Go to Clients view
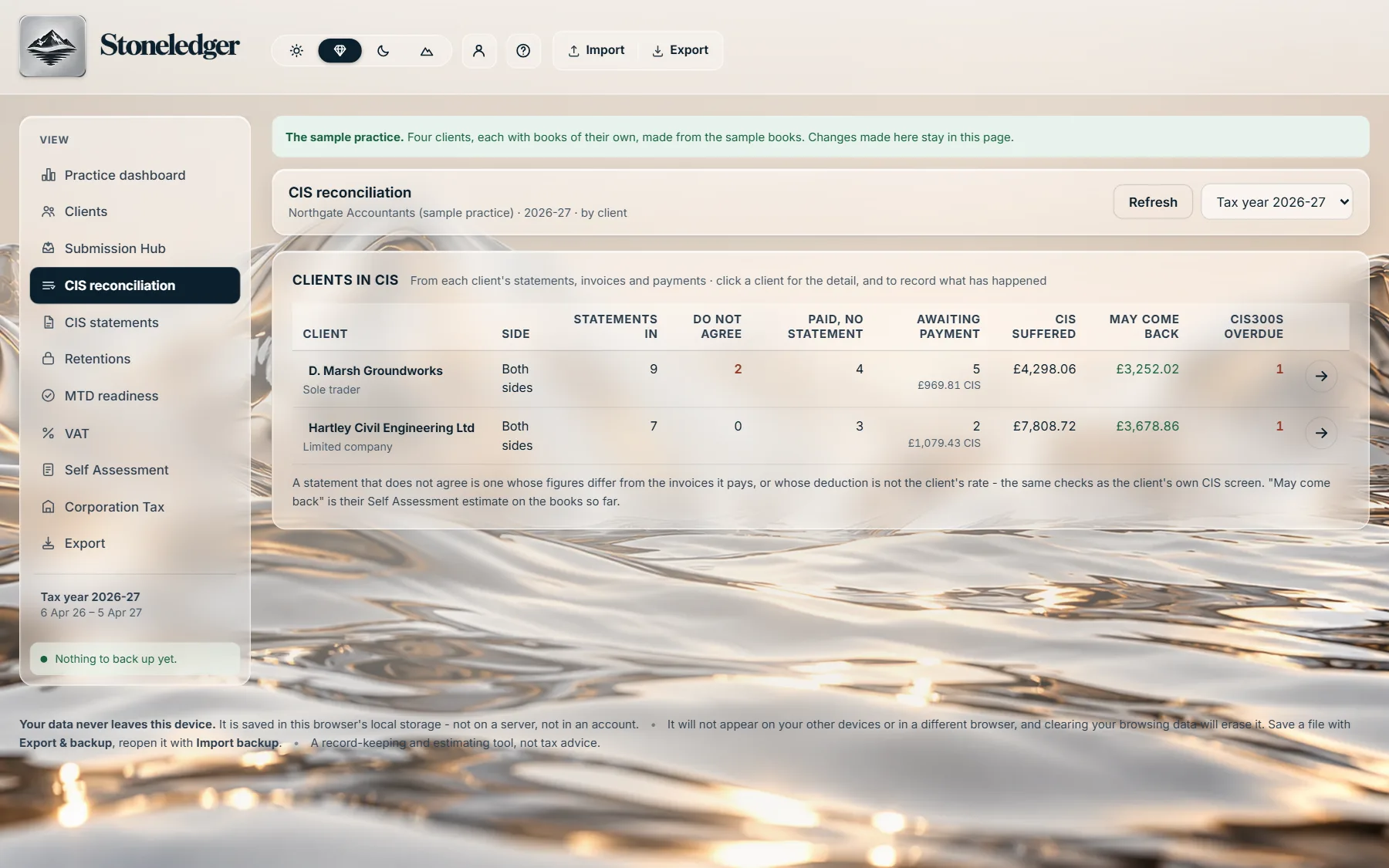The image size is (1389, 868). click(135, 211)
